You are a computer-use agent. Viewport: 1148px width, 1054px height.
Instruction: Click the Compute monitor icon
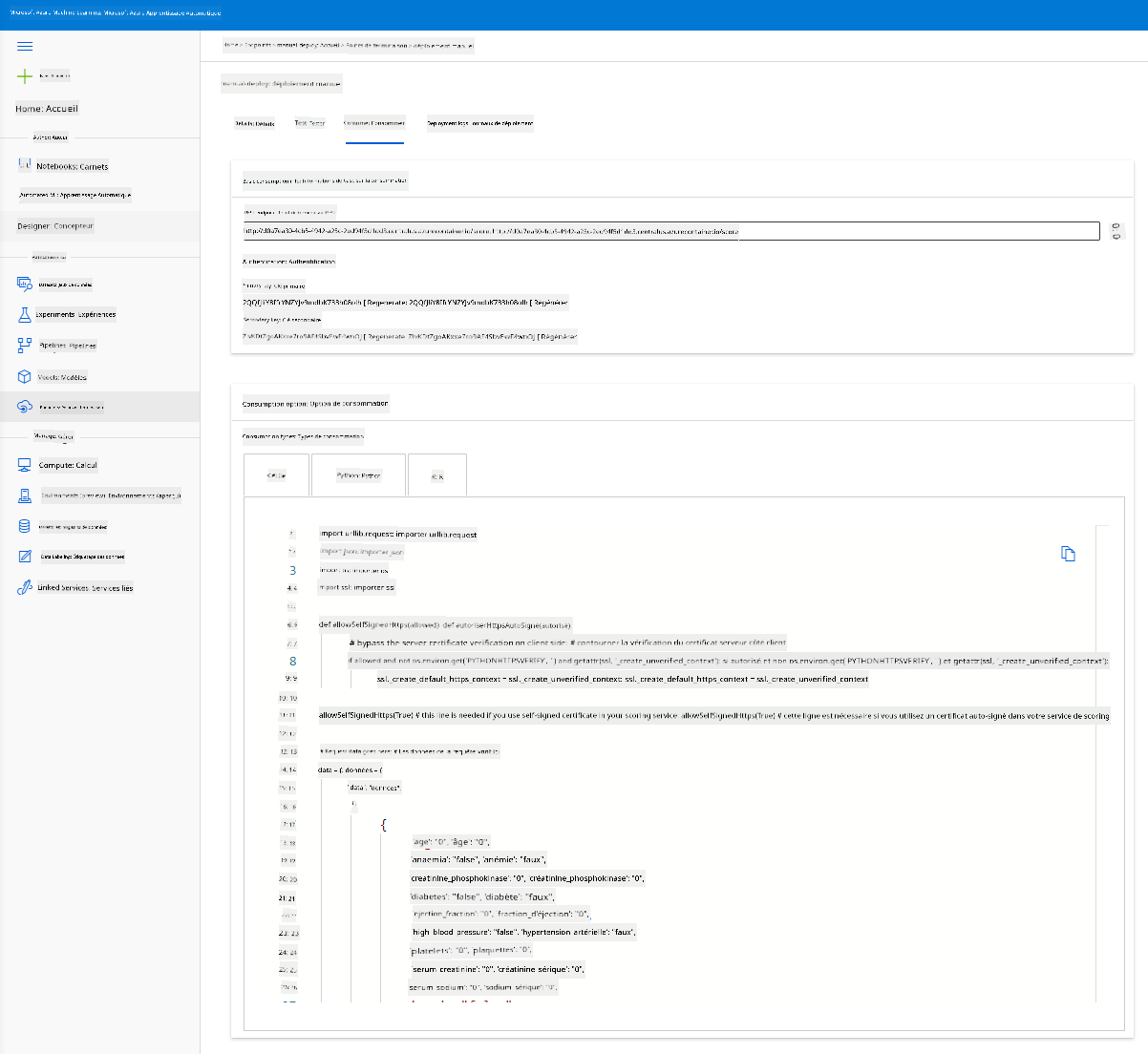pyautogui.click(x=25, y=465)
